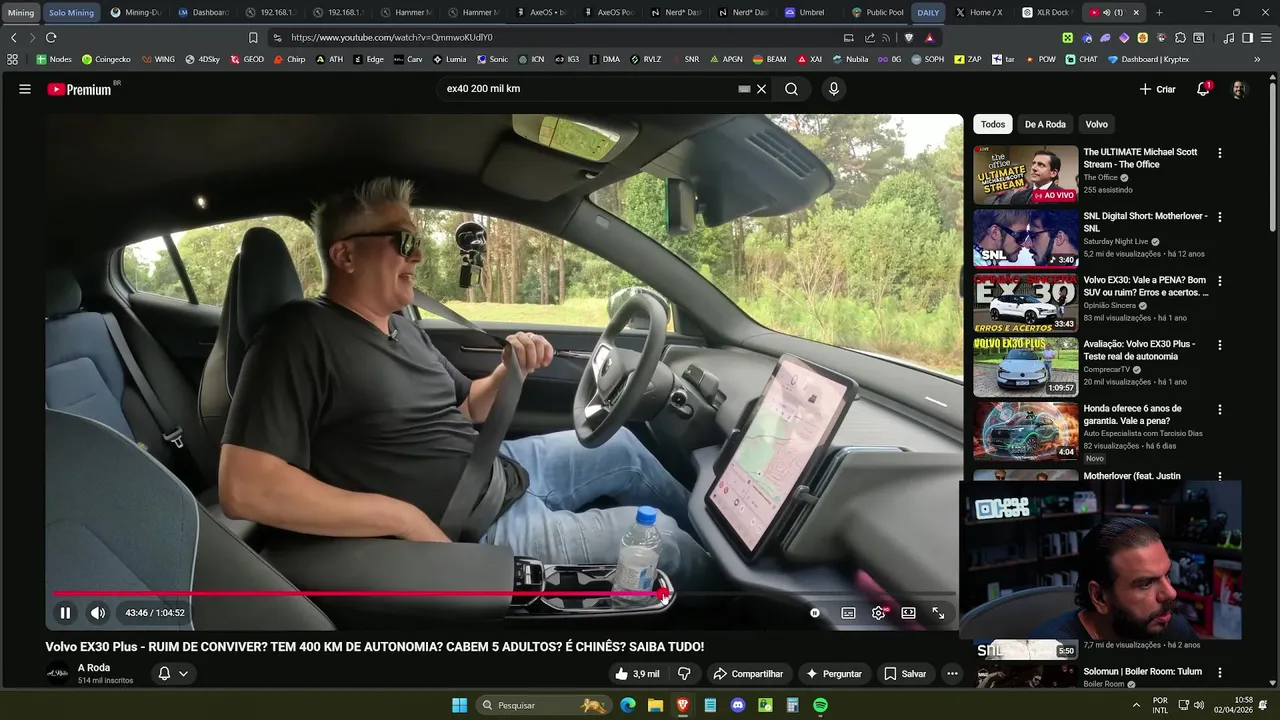Click the progress bar scrubber handle
1280x720 pixels.
[663, 594]
